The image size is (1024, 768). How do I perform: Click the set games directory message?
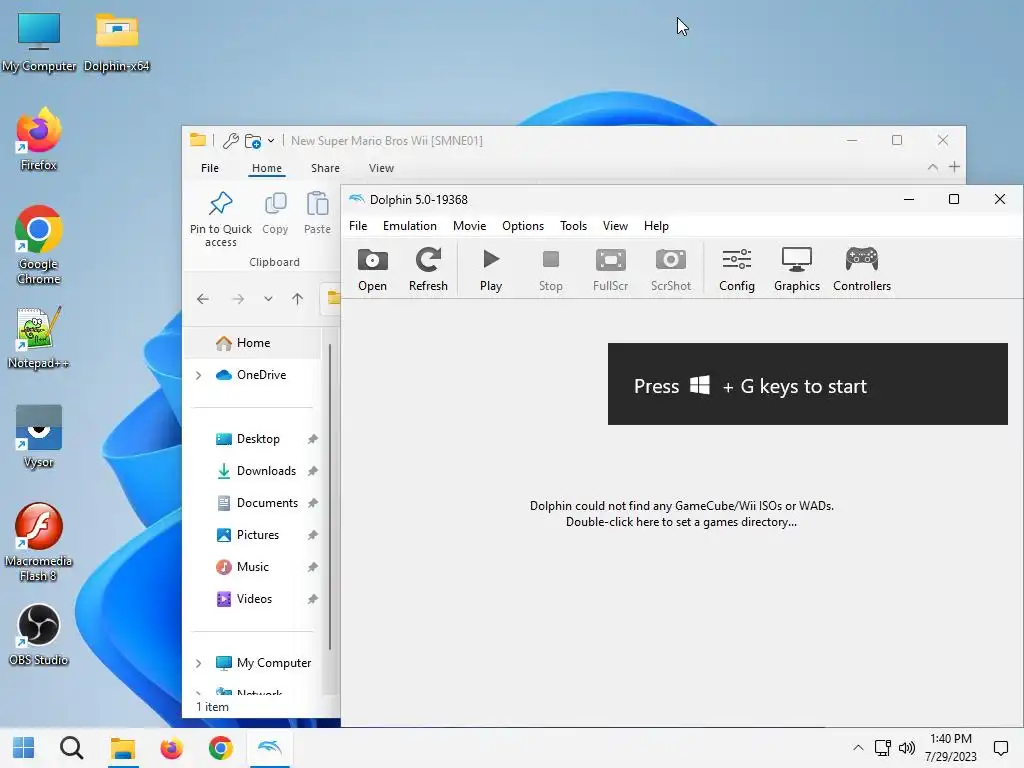[681, 514]
